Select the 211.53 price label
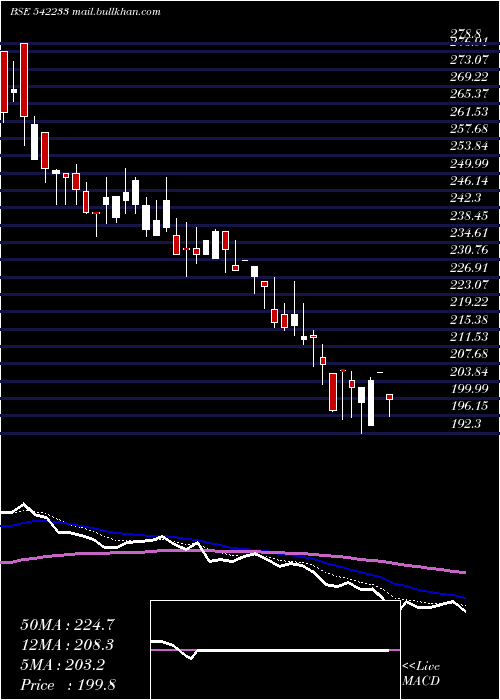This screenshot has height=700, width=500. pyautogui.click(x=469, y=337)
